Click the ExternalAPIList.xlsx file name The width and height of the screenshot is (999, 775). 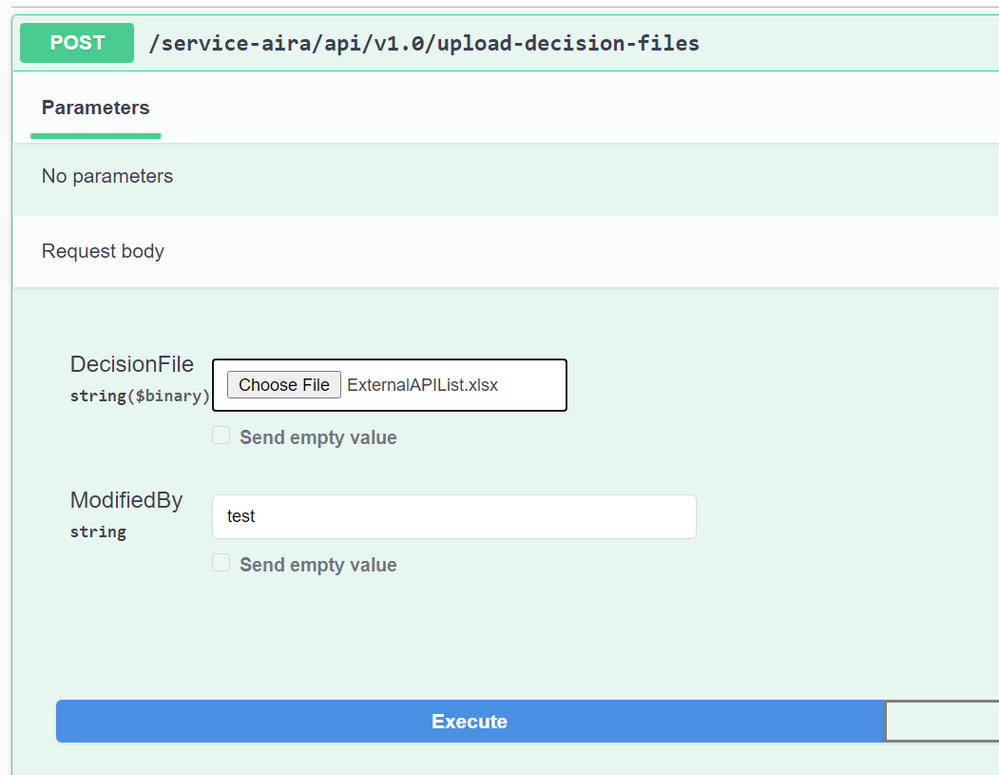click(422, 385)
